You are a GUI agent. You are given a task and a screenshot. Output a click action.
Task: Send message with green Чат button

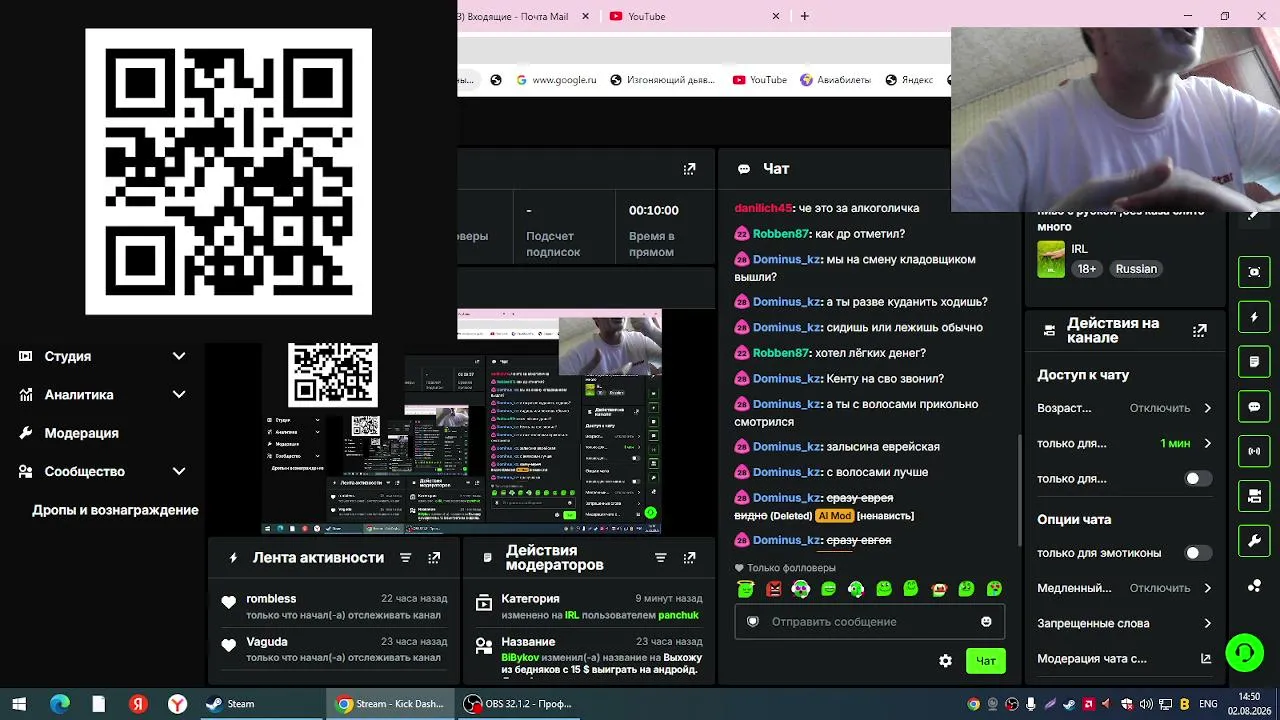[985, 661]
